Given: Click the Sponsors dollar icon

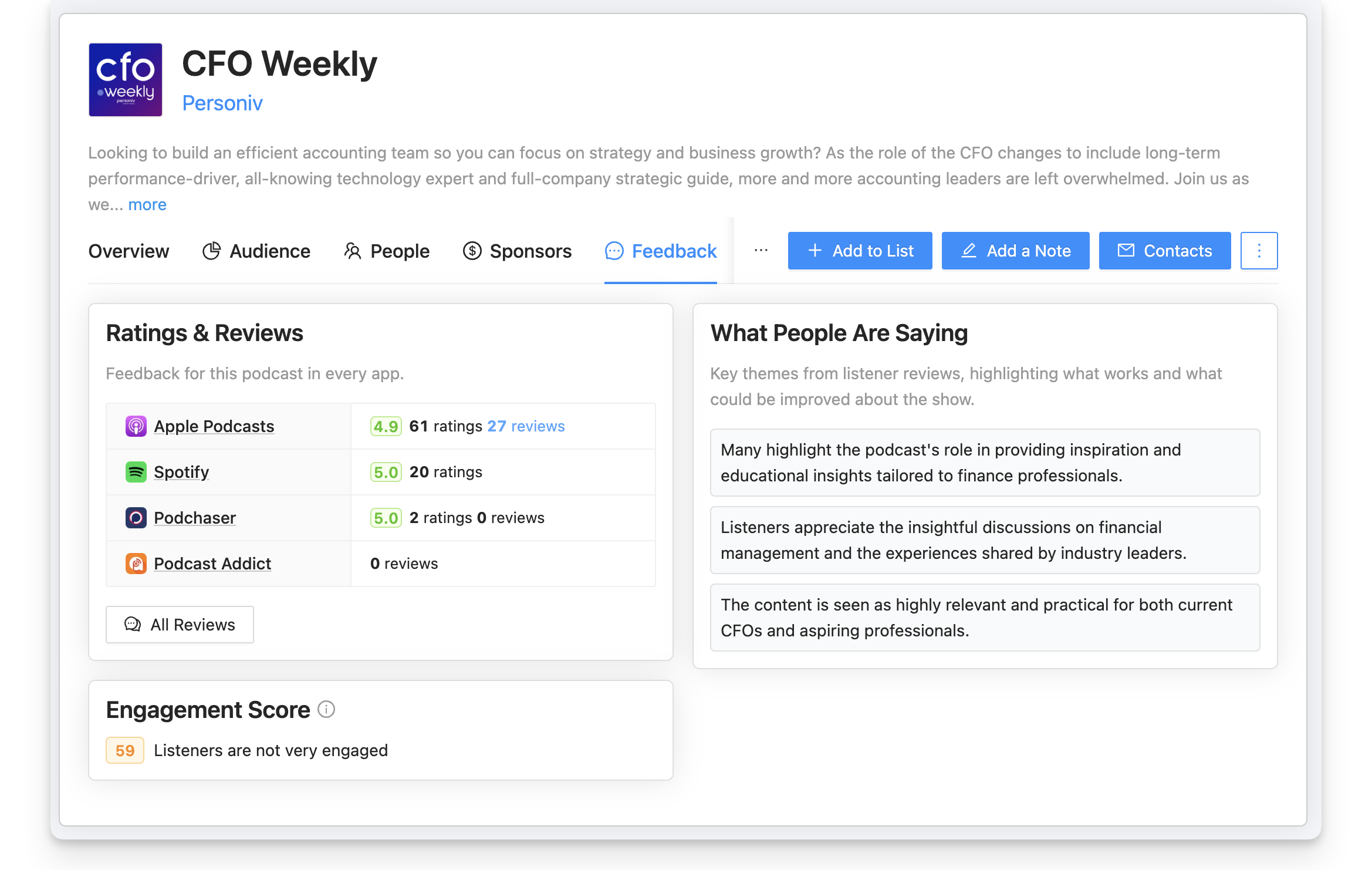Looking at the screenshot, I should coord(472,251).
